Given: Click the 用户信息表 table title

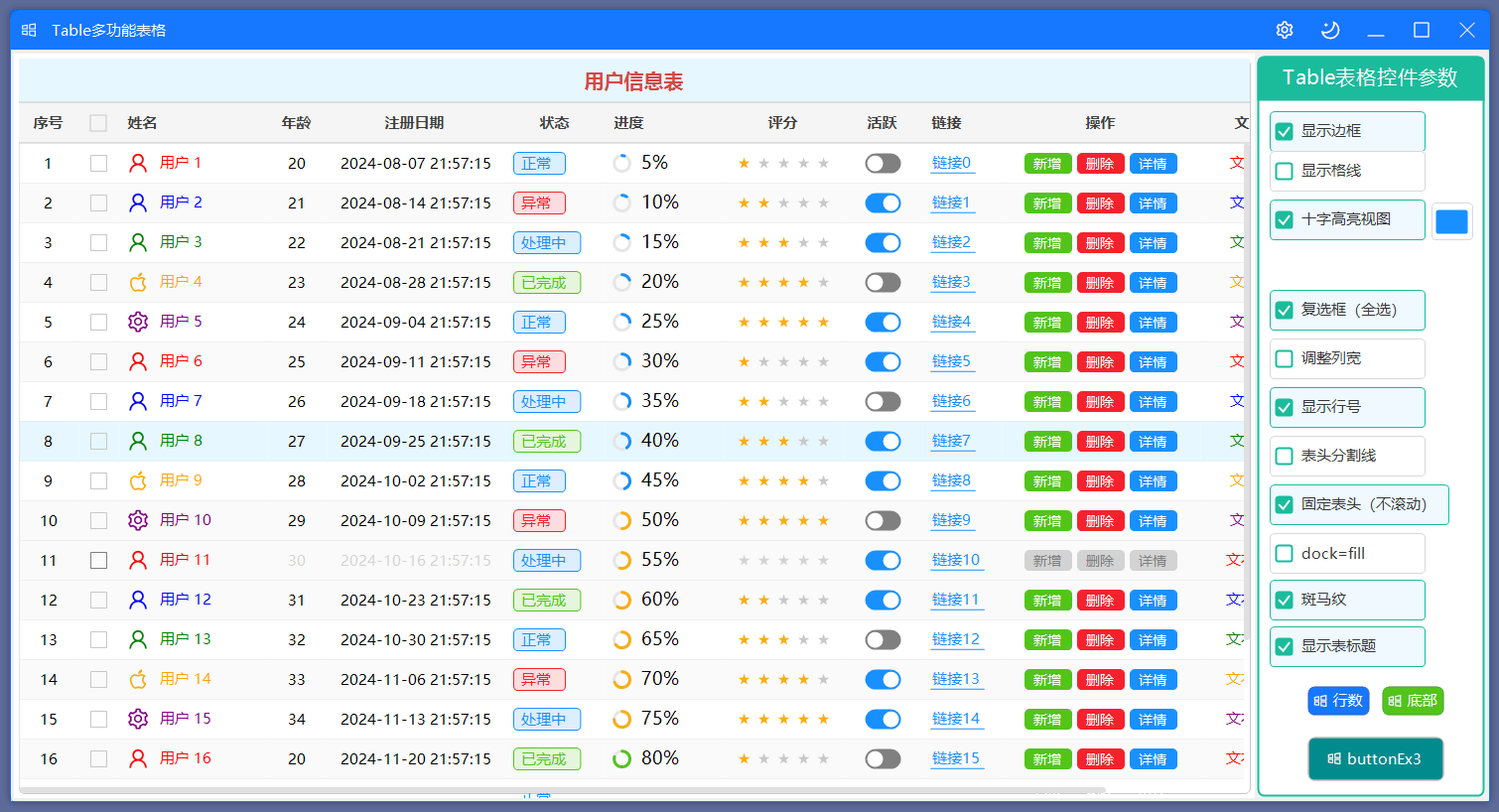Looking at the screenshot, I should click(633, 81).
